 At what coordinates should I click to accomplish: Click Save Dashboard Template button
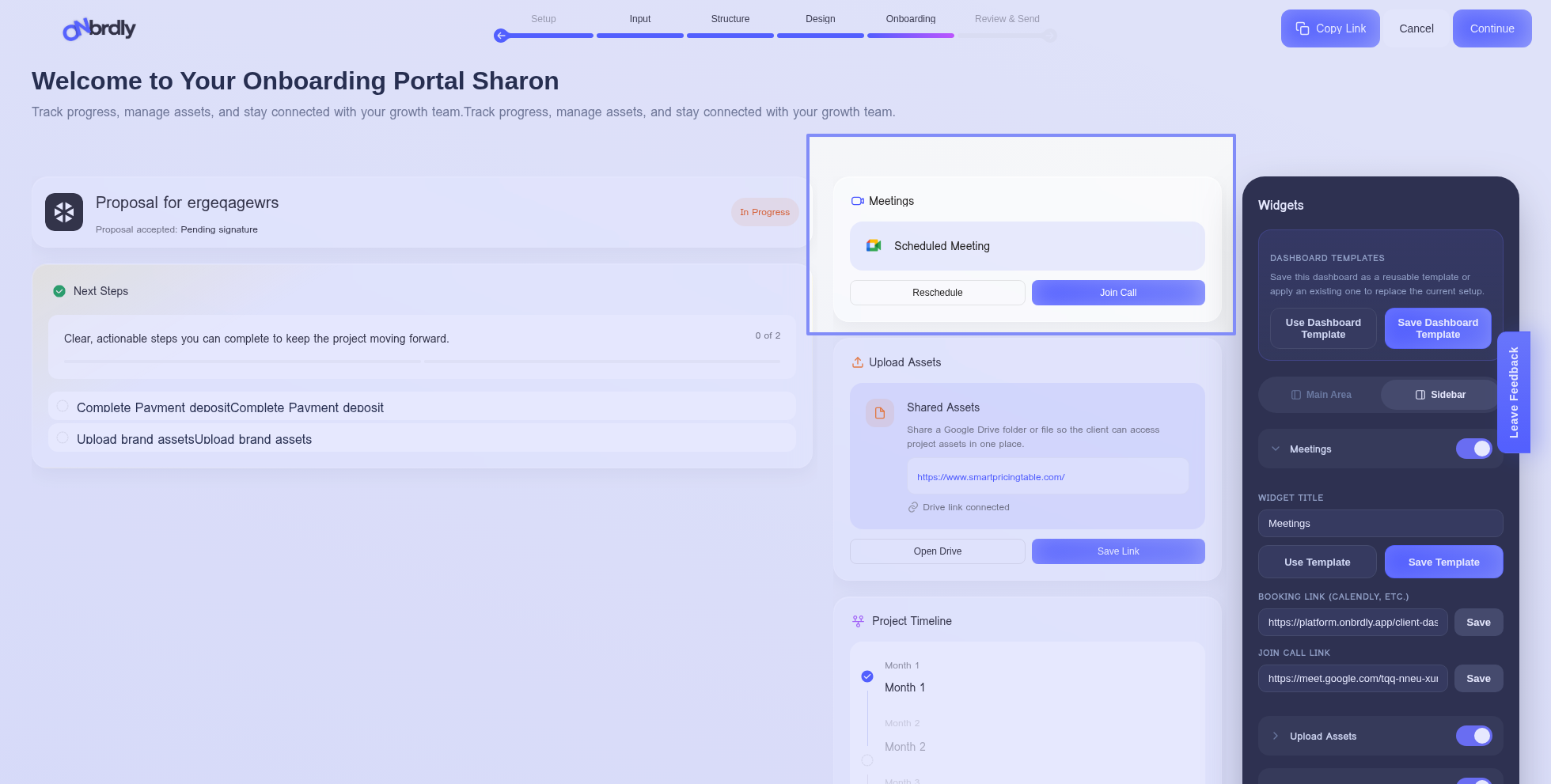tap(1438, 328)
